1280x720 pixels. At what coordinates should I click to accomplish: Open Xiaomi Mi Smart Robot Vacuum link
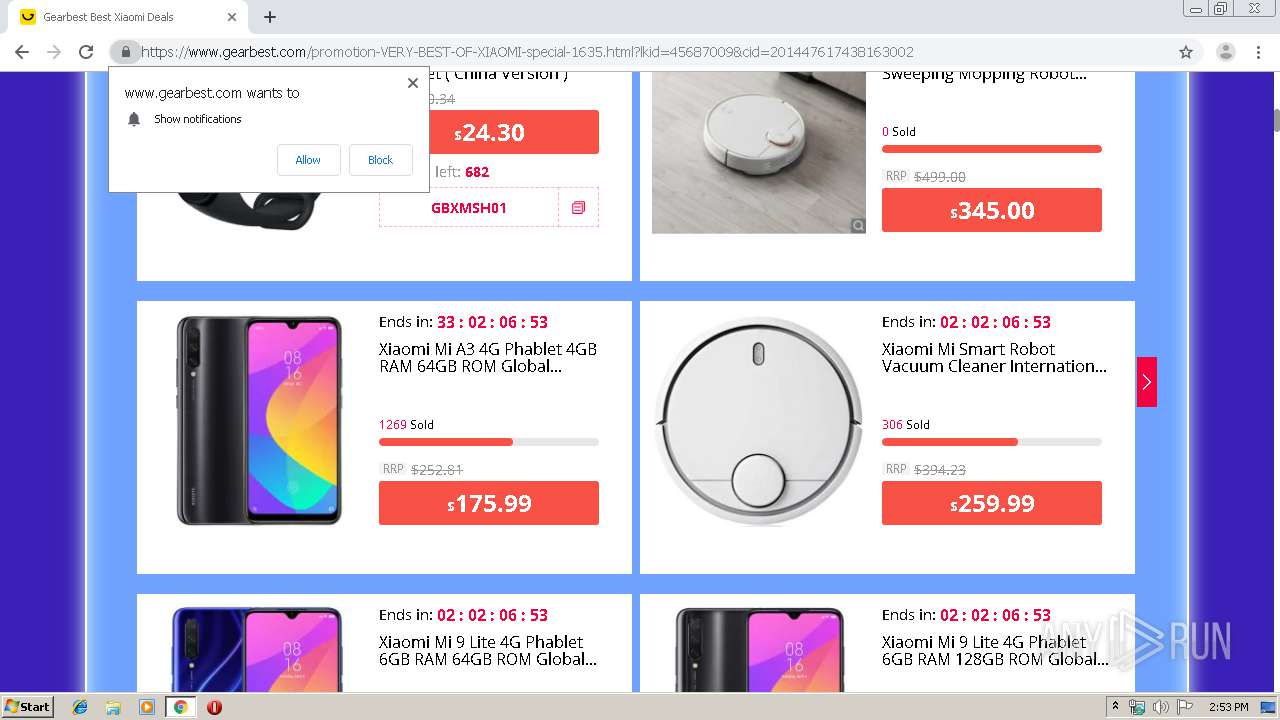(x=993, y=358)
